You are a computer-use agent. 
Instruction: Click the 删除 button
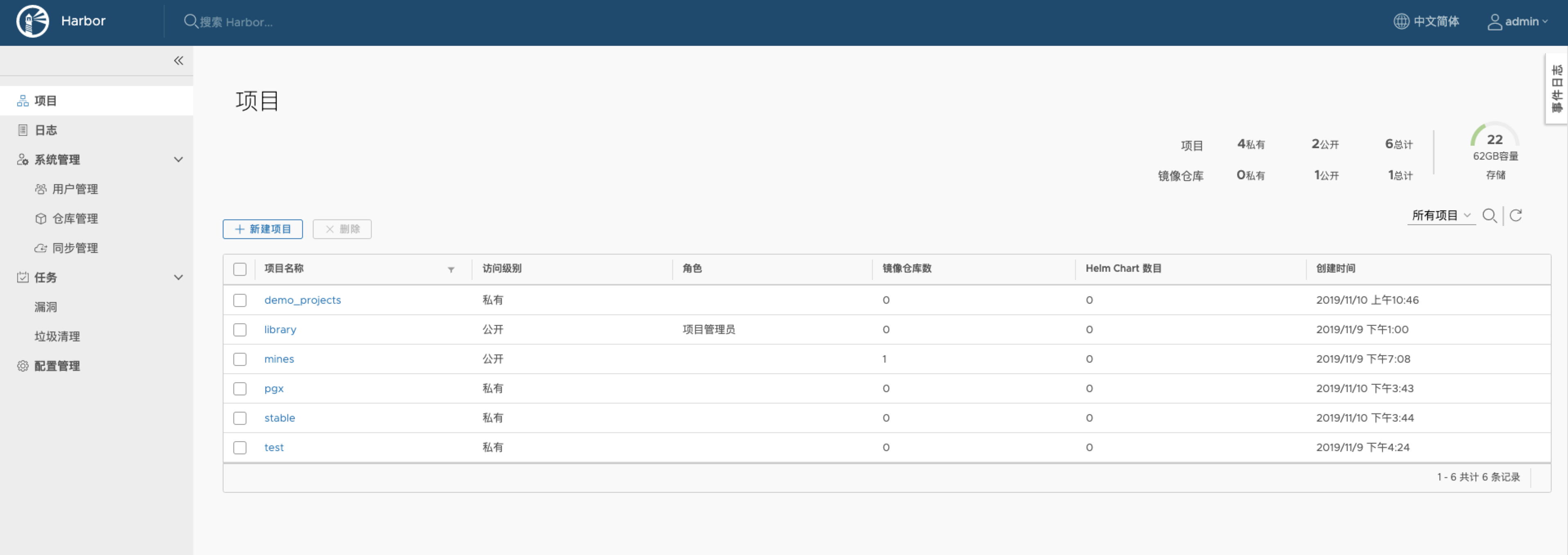[x=341, y=229]
